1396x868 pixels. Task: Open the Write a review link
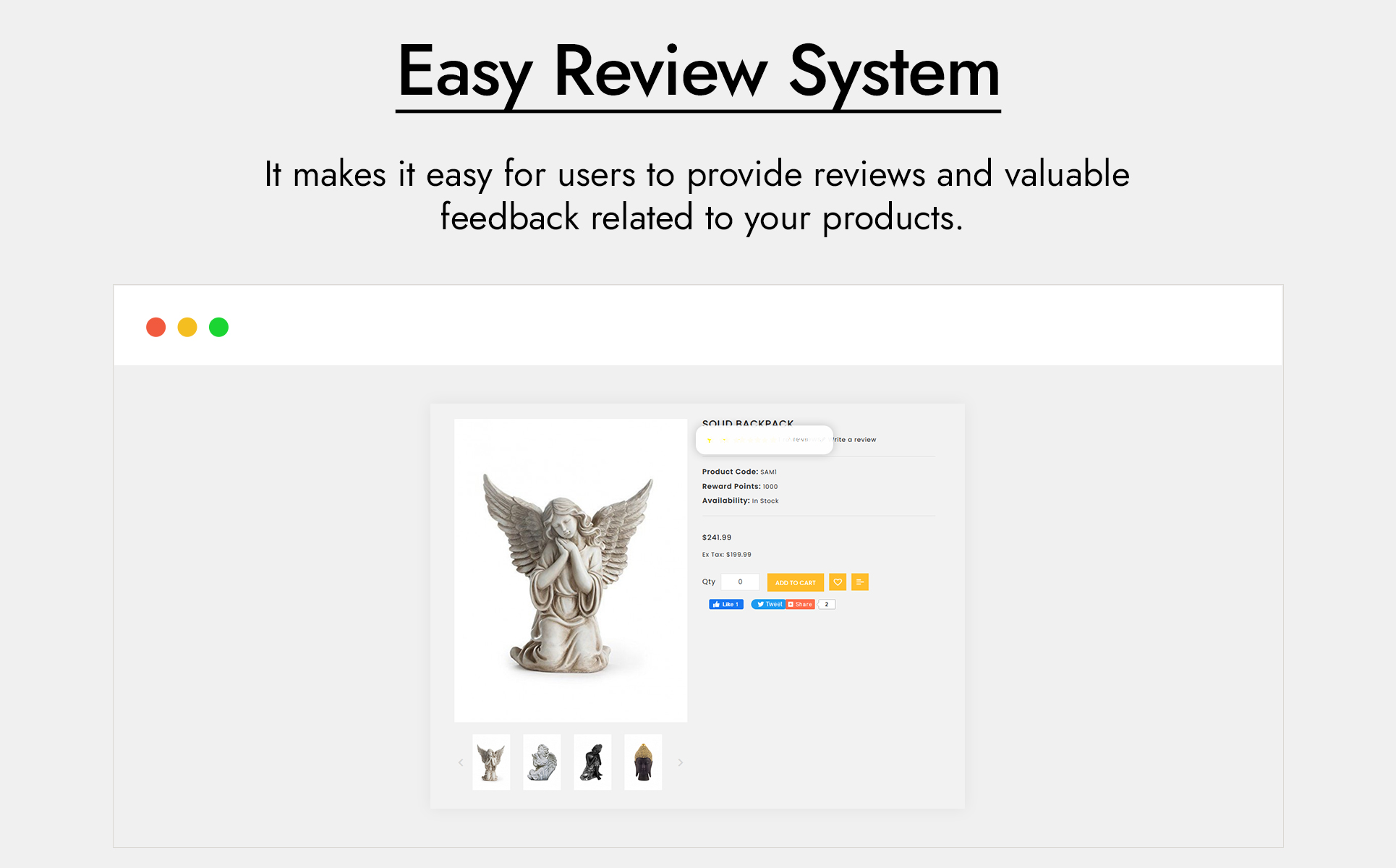(856, 440)
